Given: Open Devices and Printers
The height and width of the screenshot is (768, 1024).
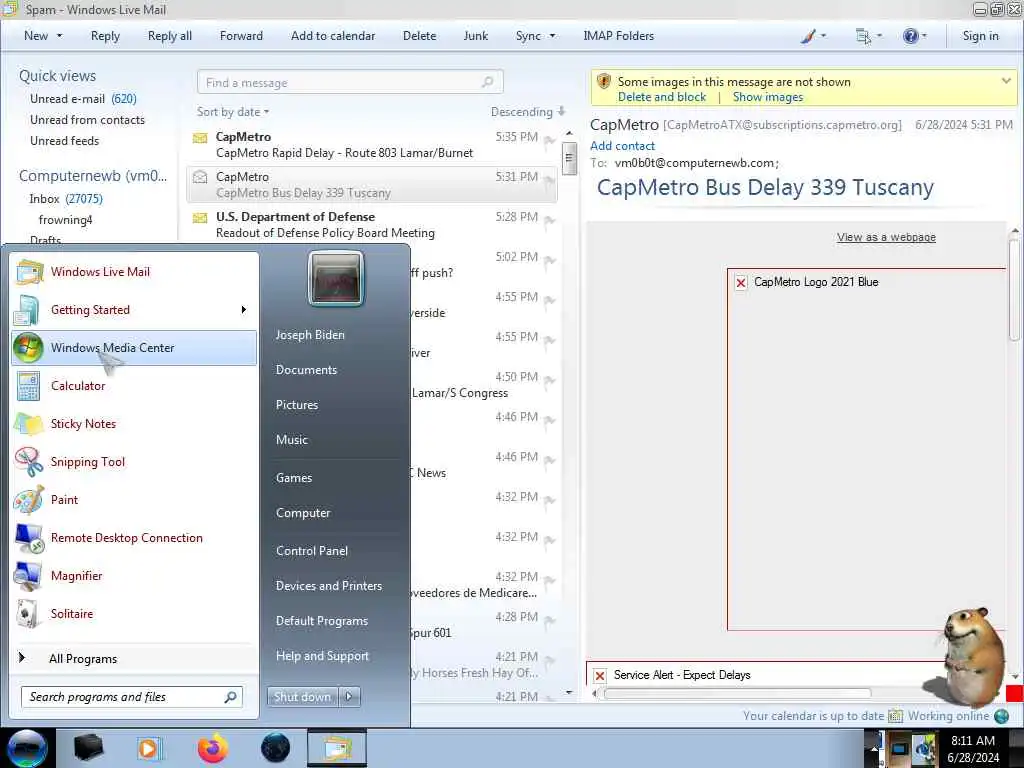Looking at the screenshot, I should 328,586.
